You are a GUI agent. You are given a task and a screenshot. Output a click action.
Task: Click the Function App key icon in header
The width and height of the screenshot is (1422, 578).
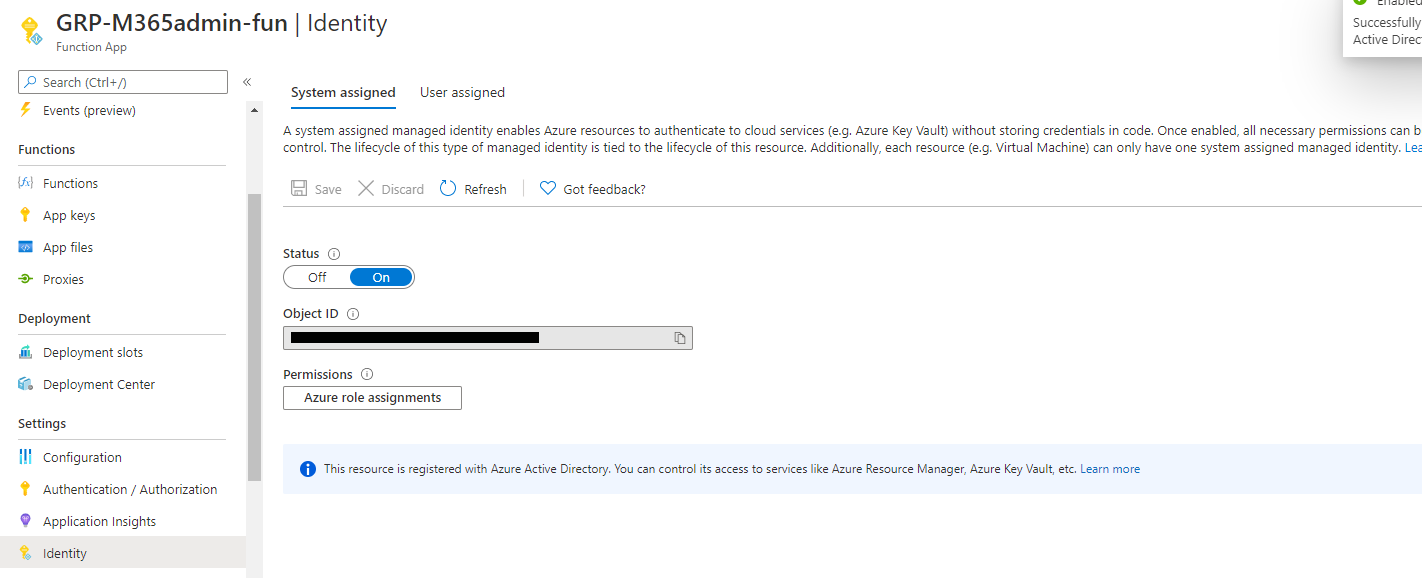click(x=30, y=30)
